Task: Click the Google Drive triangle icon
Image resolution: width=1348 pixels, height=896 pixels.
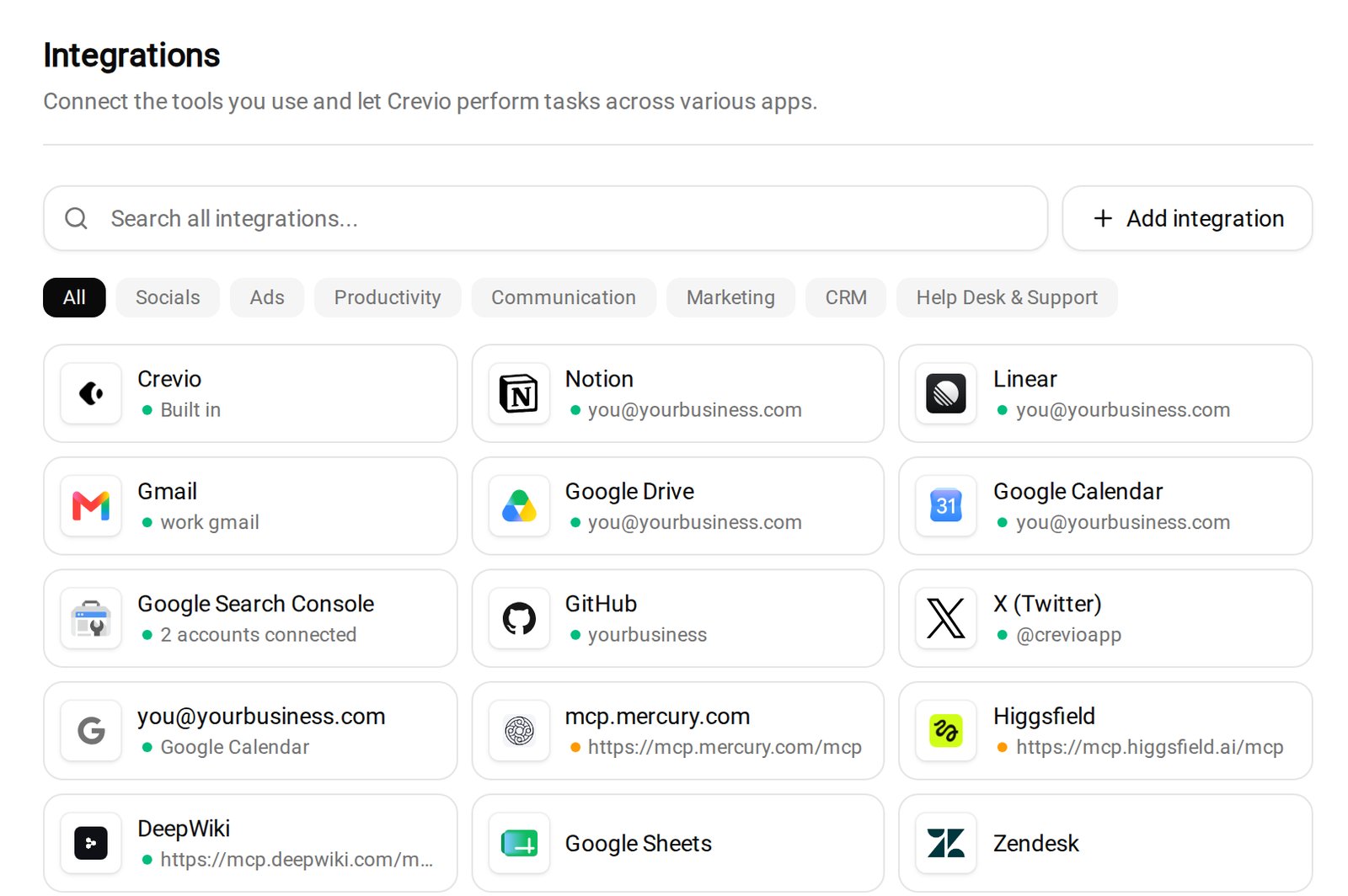Action: [519, 506]
